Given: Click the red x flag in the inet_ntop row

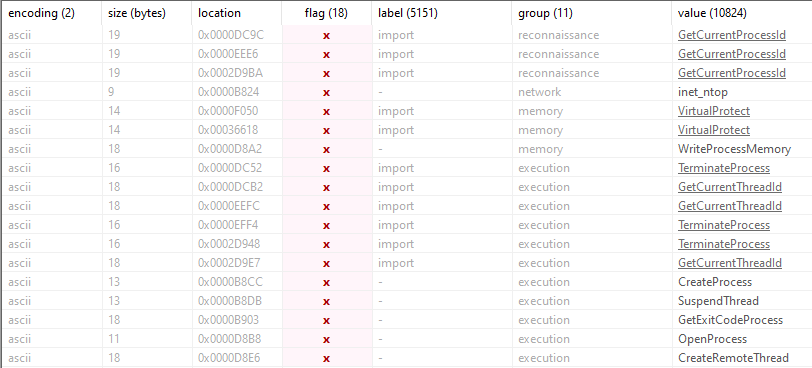Looking at the screenshot, I should 326,93.
